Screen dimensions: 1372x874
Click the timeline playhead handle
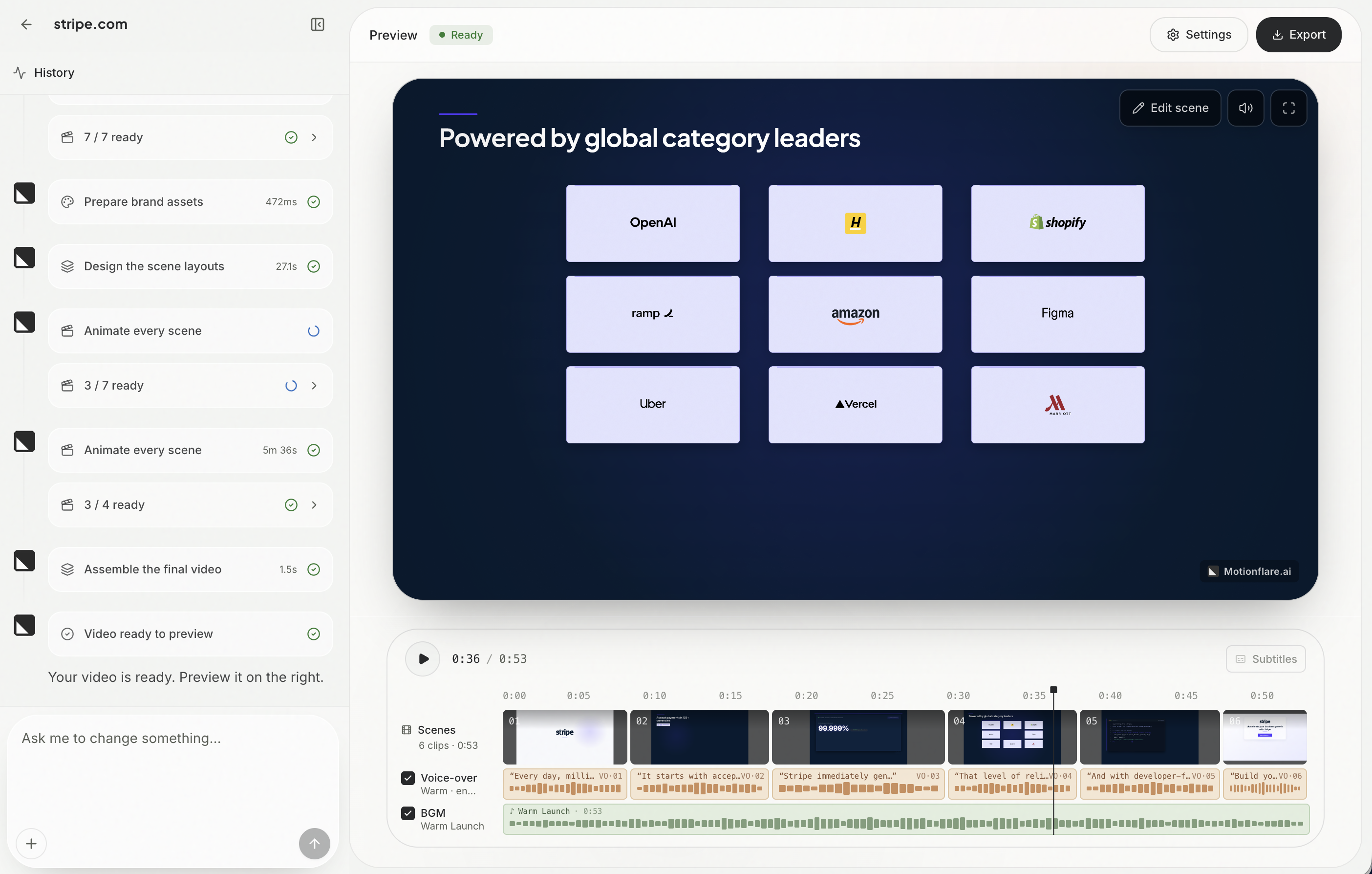tap(1053, 690)
